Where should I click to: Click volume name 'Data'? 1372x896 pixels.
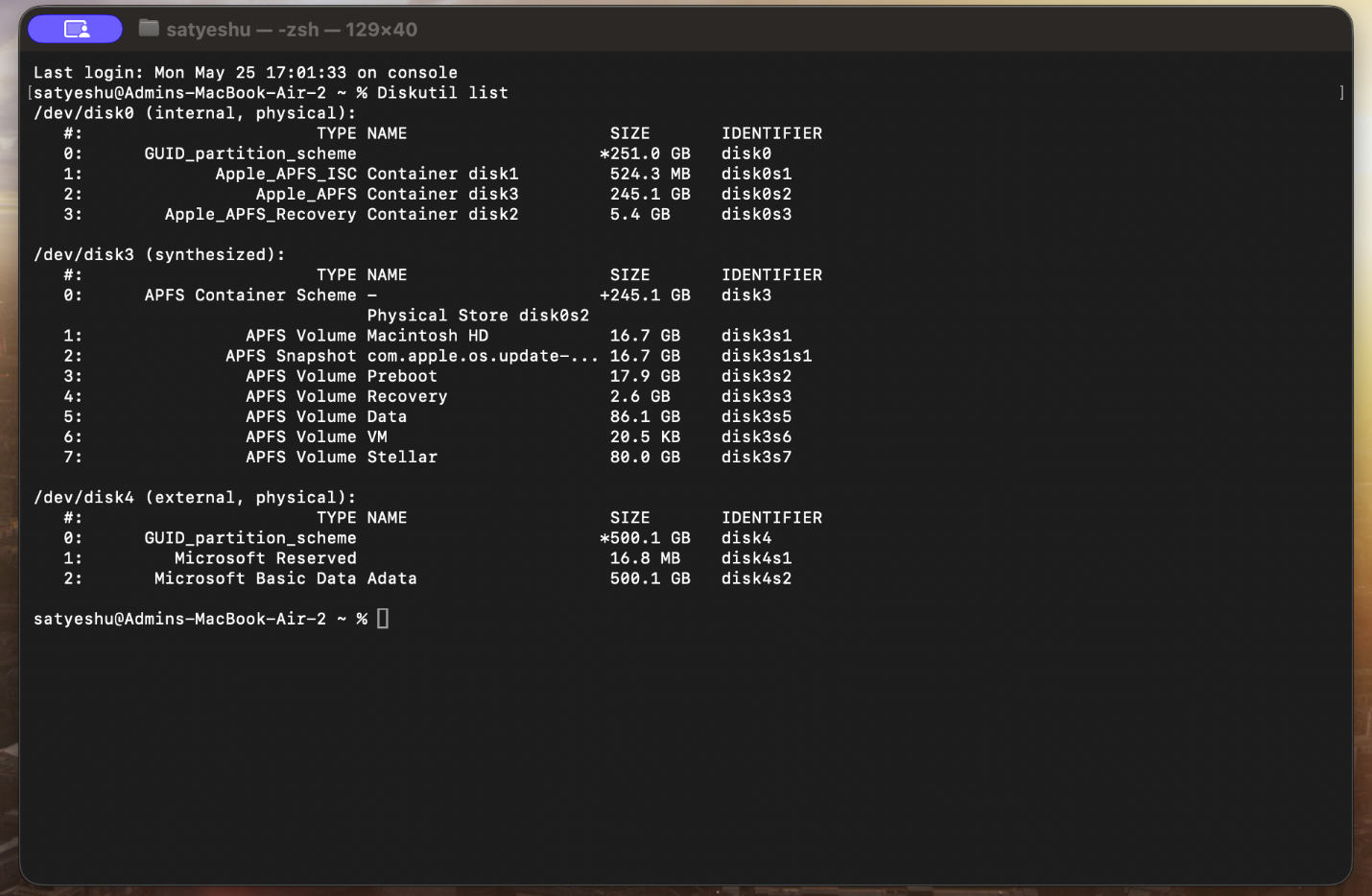pyautogui.click(x=387, y=416)
